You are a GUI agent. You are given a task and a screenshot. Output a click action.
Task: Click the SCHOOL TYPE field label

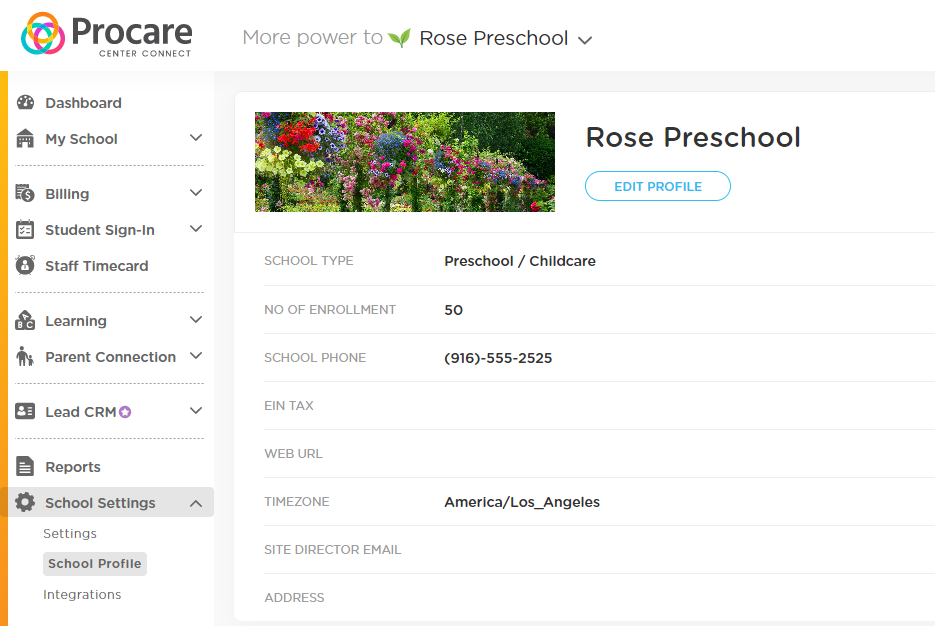click(309, 261)
